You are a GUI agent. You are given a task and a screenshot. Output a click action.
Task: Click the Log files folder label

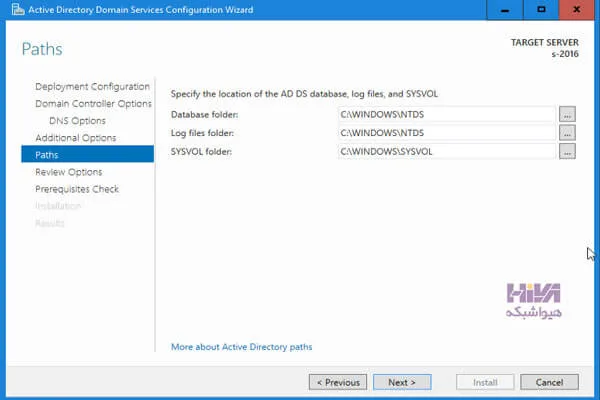[x=202, y=133]
